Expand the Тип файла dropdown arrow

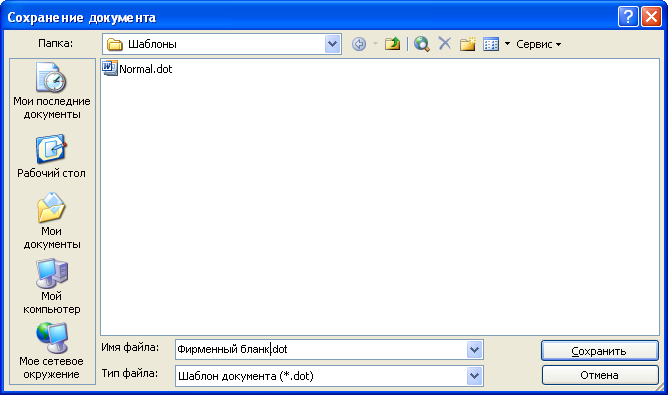tap(474, 376)
